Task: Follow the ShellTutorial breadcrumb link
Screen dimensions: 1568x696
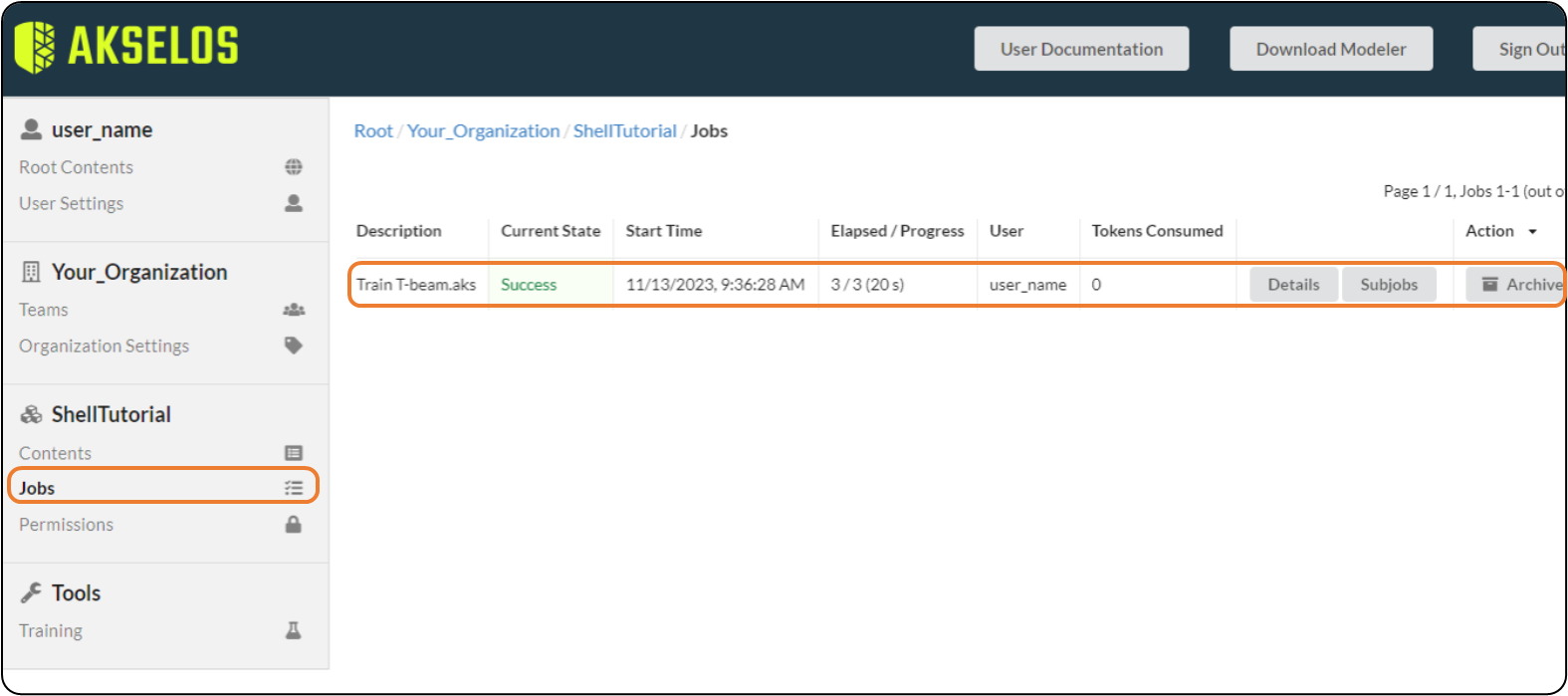Action: click(625, 130)
